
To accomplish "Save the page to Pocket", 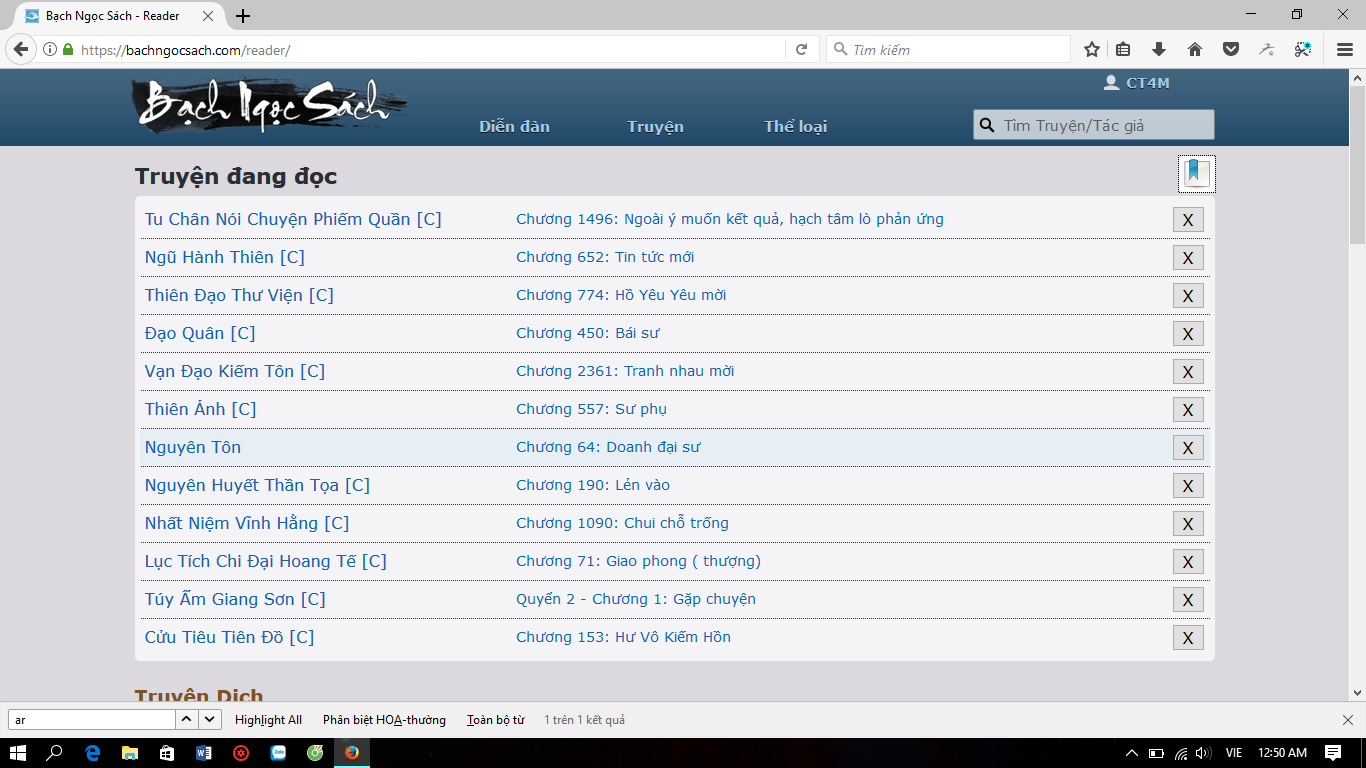I will [x=1231, y=50].
